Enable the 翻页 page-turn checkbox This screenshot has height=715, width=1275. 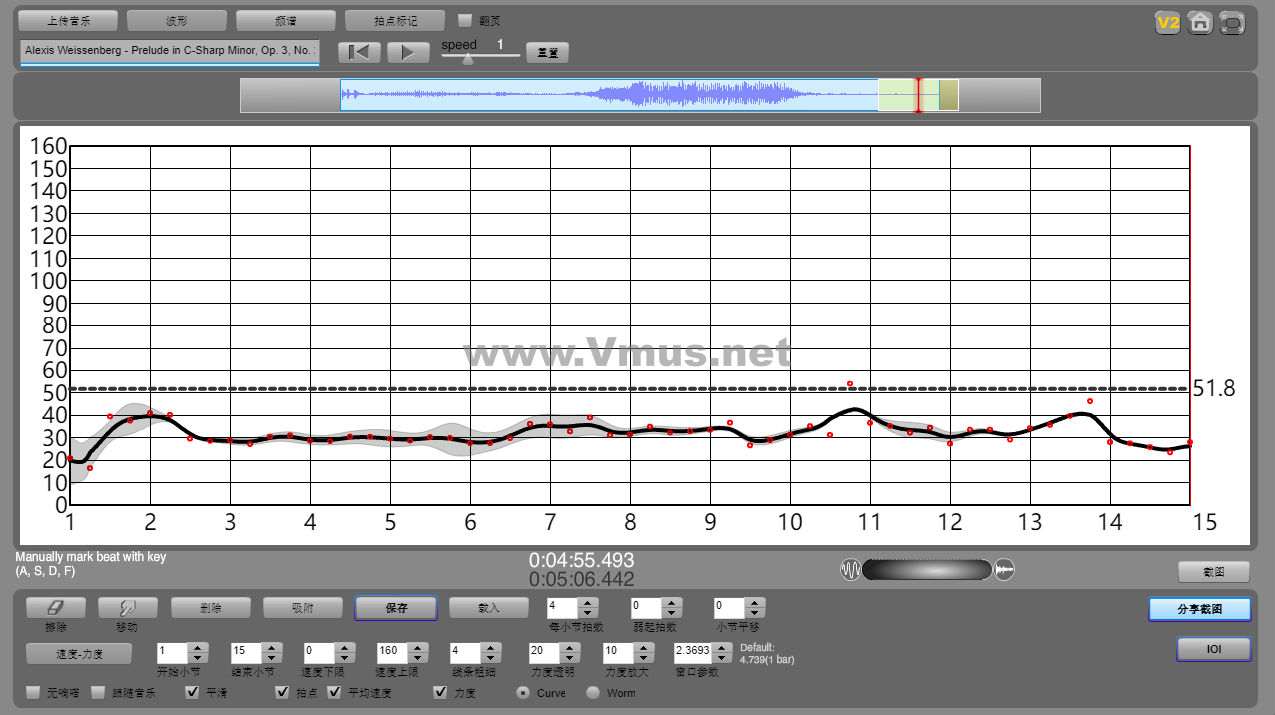(465, 20)
